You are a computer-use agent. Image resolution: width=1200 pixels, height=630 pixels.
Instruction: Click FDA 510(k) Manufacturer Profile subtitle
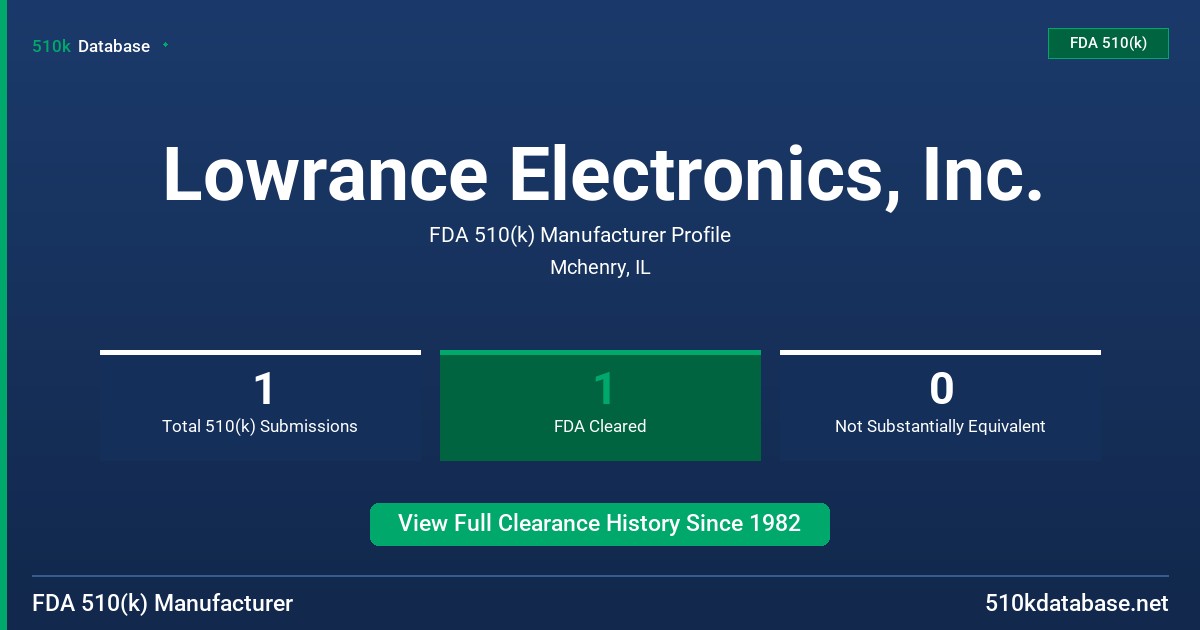click(580, 235)
